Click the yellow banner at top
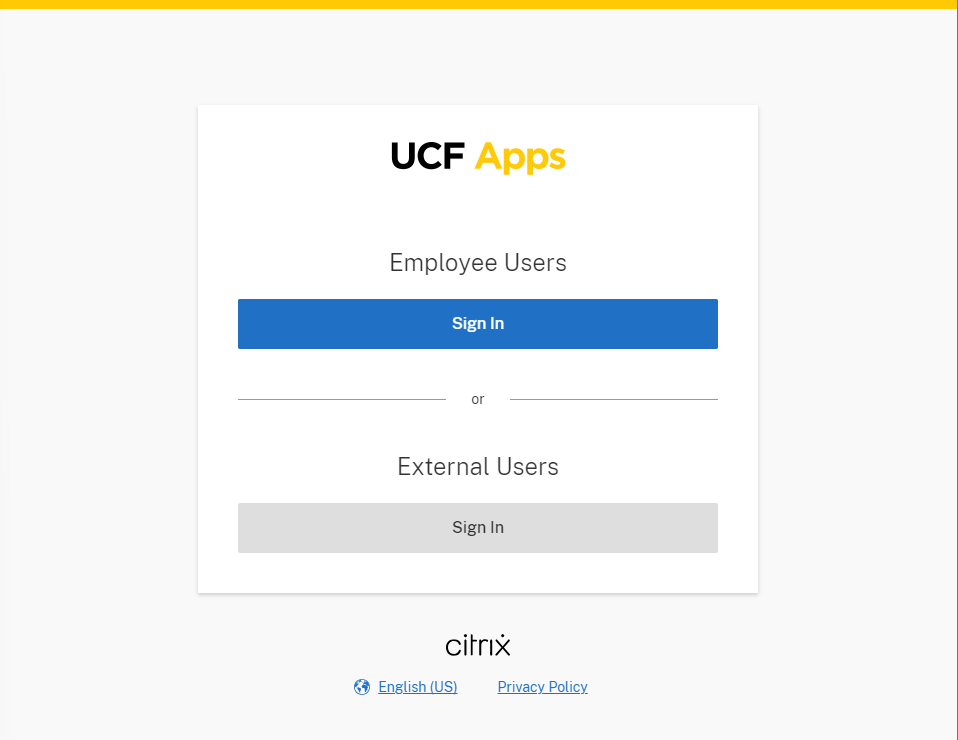 [x=479, y=4]
